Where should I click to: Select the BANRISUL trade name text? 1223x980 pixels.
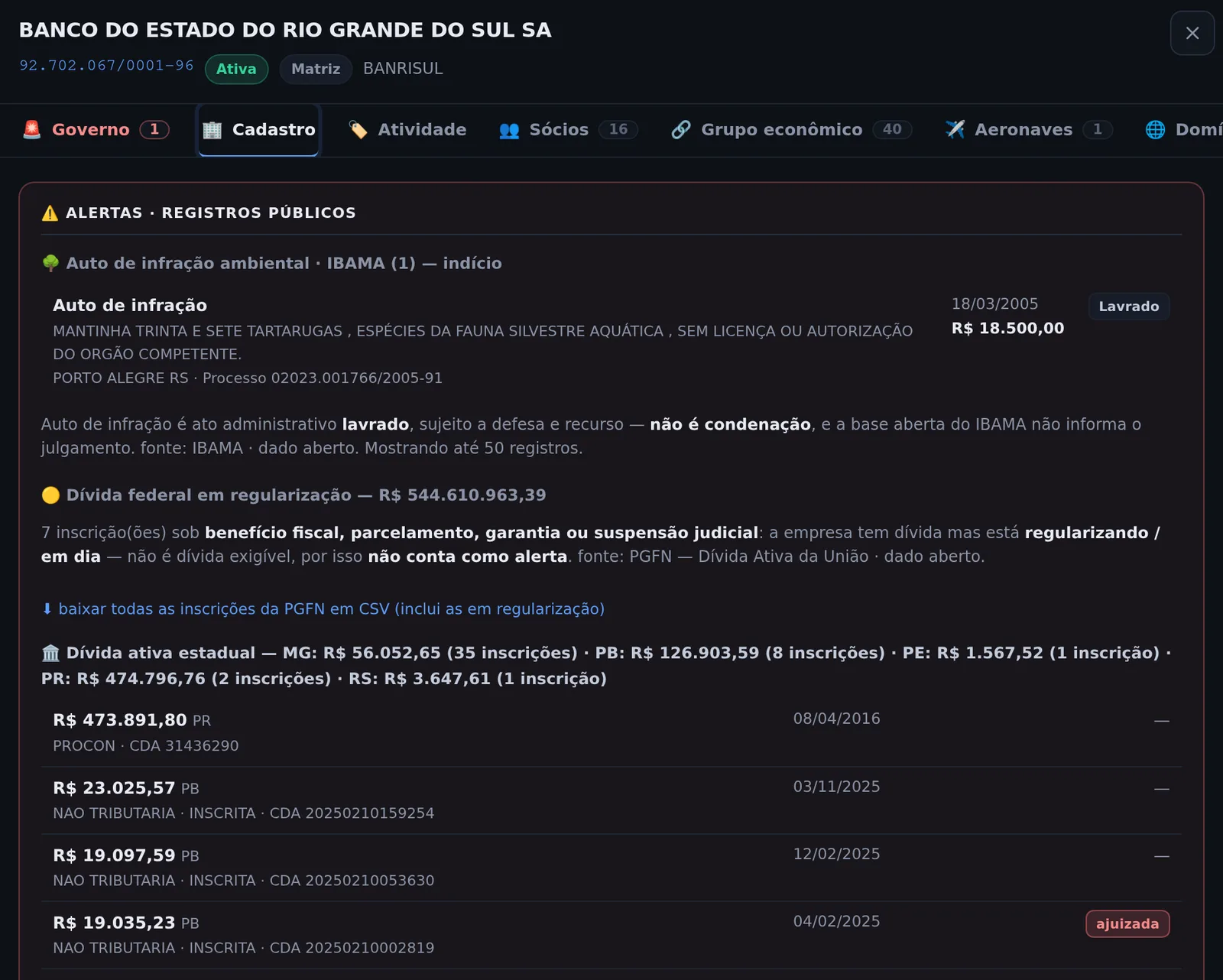tap(403, 69)
